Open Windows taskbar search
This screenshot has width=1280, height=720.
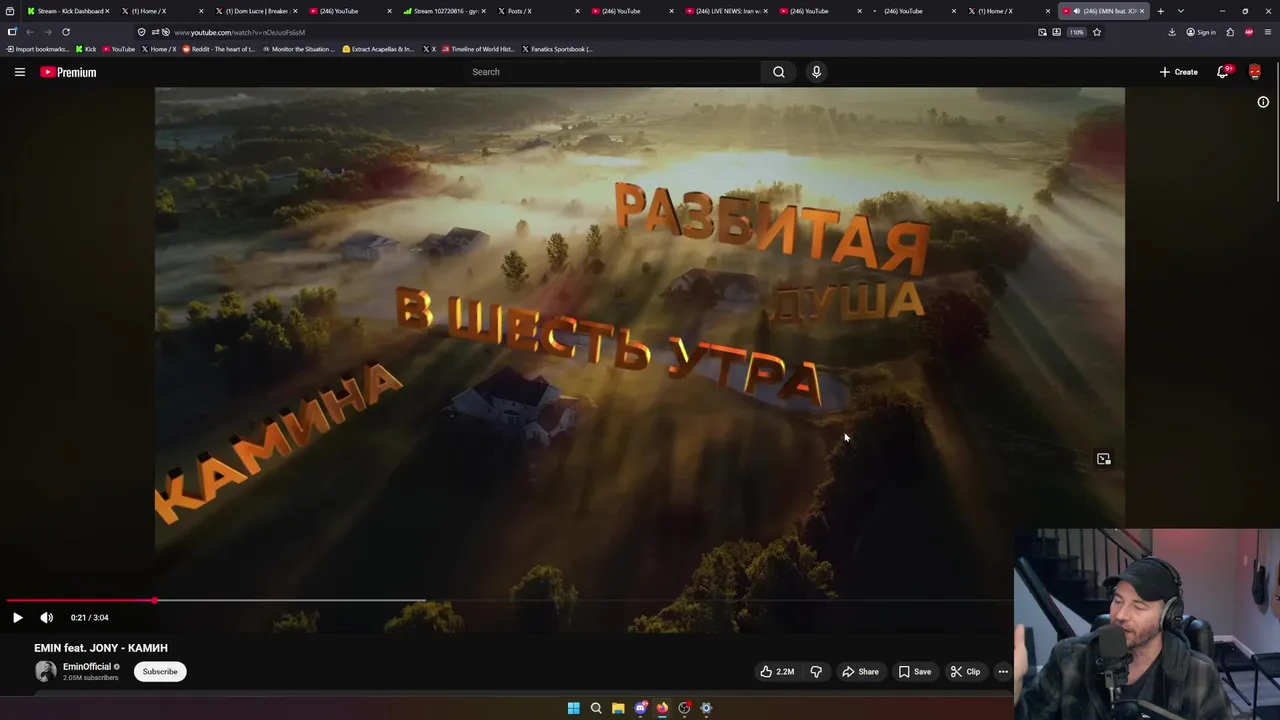click(596, 708)
